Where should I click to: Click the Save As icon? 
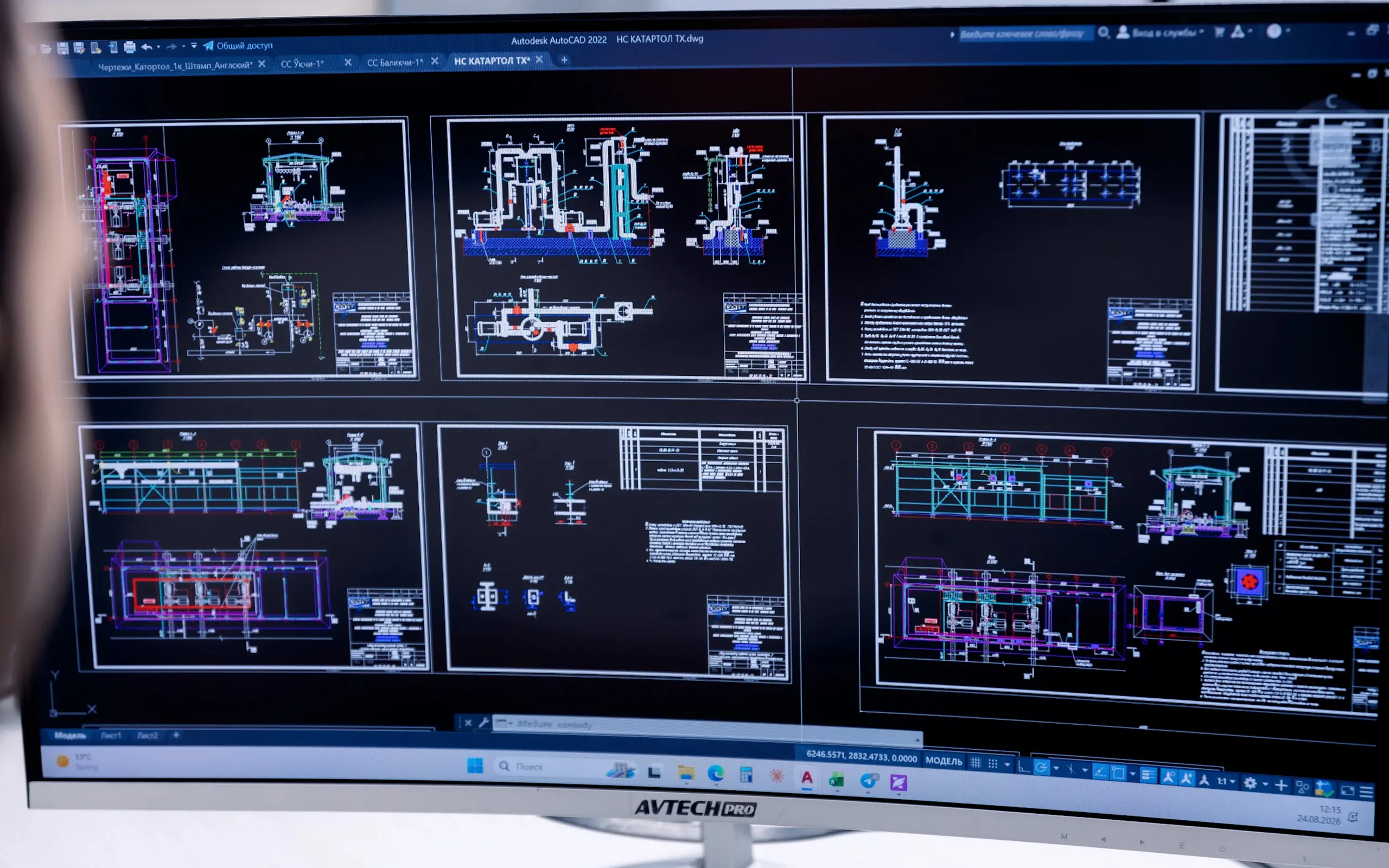click(x=79, y=48)
